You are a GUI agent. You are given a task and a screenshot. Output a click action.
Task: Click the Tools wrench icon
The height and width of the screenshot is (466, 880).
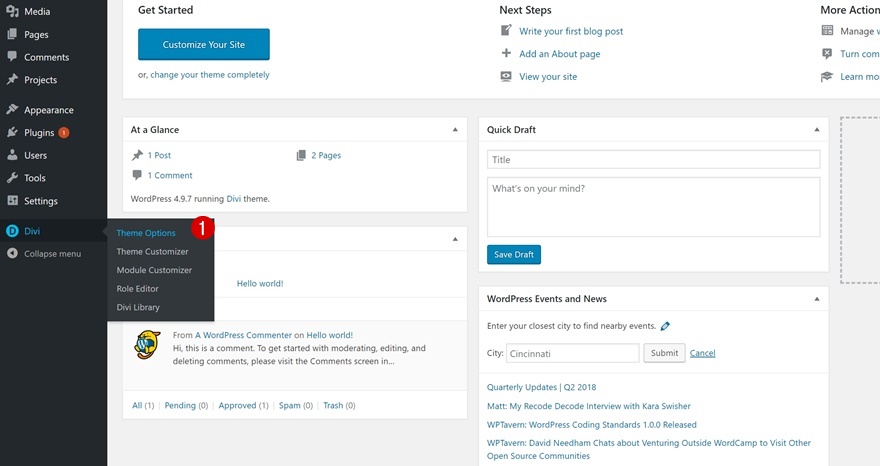pyautogui.click(x=12, y=178)
